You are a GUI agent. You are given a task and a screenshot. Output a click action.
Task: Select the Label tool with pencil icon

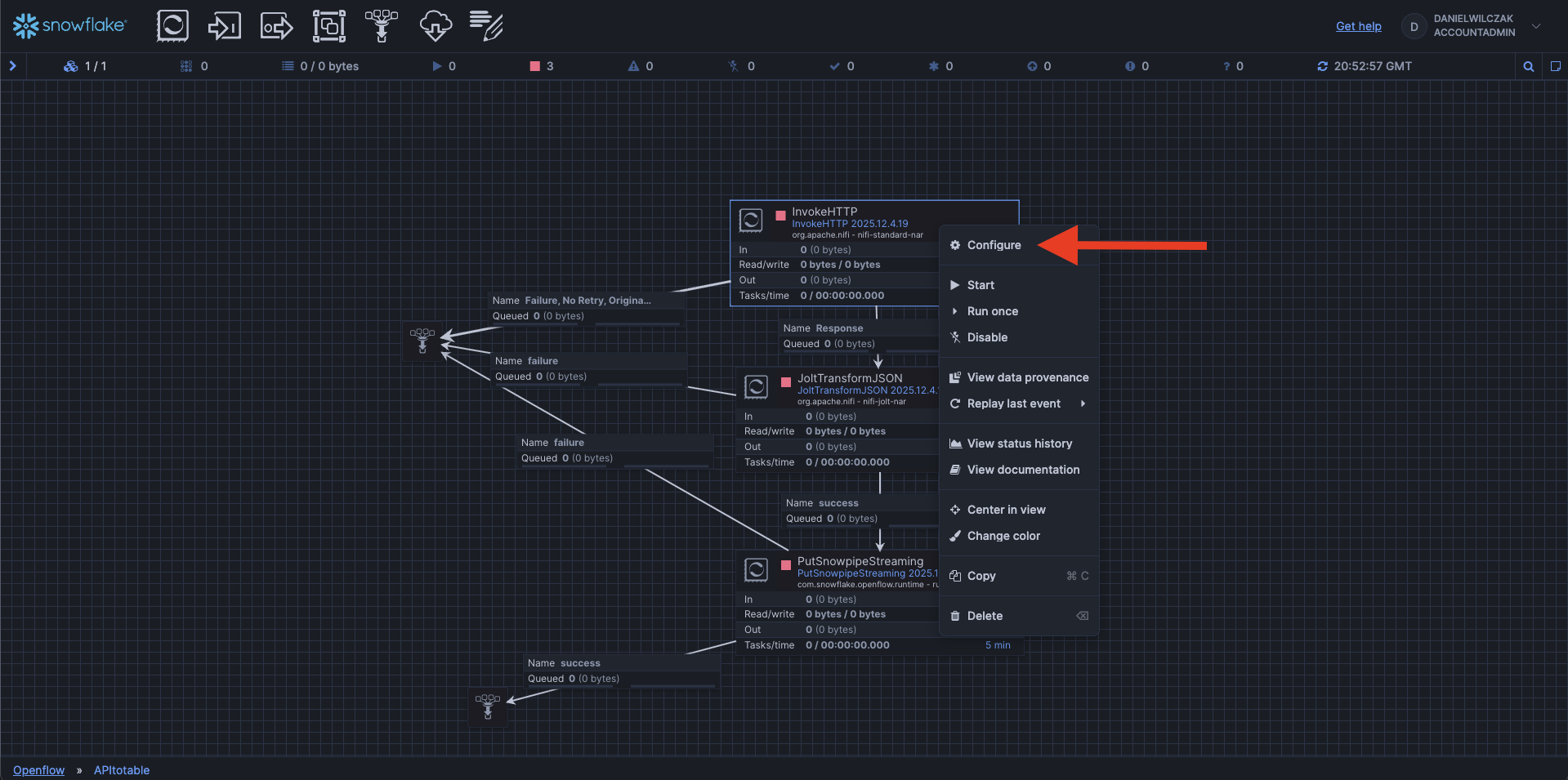pyautogui.click(x=486, y=26)
